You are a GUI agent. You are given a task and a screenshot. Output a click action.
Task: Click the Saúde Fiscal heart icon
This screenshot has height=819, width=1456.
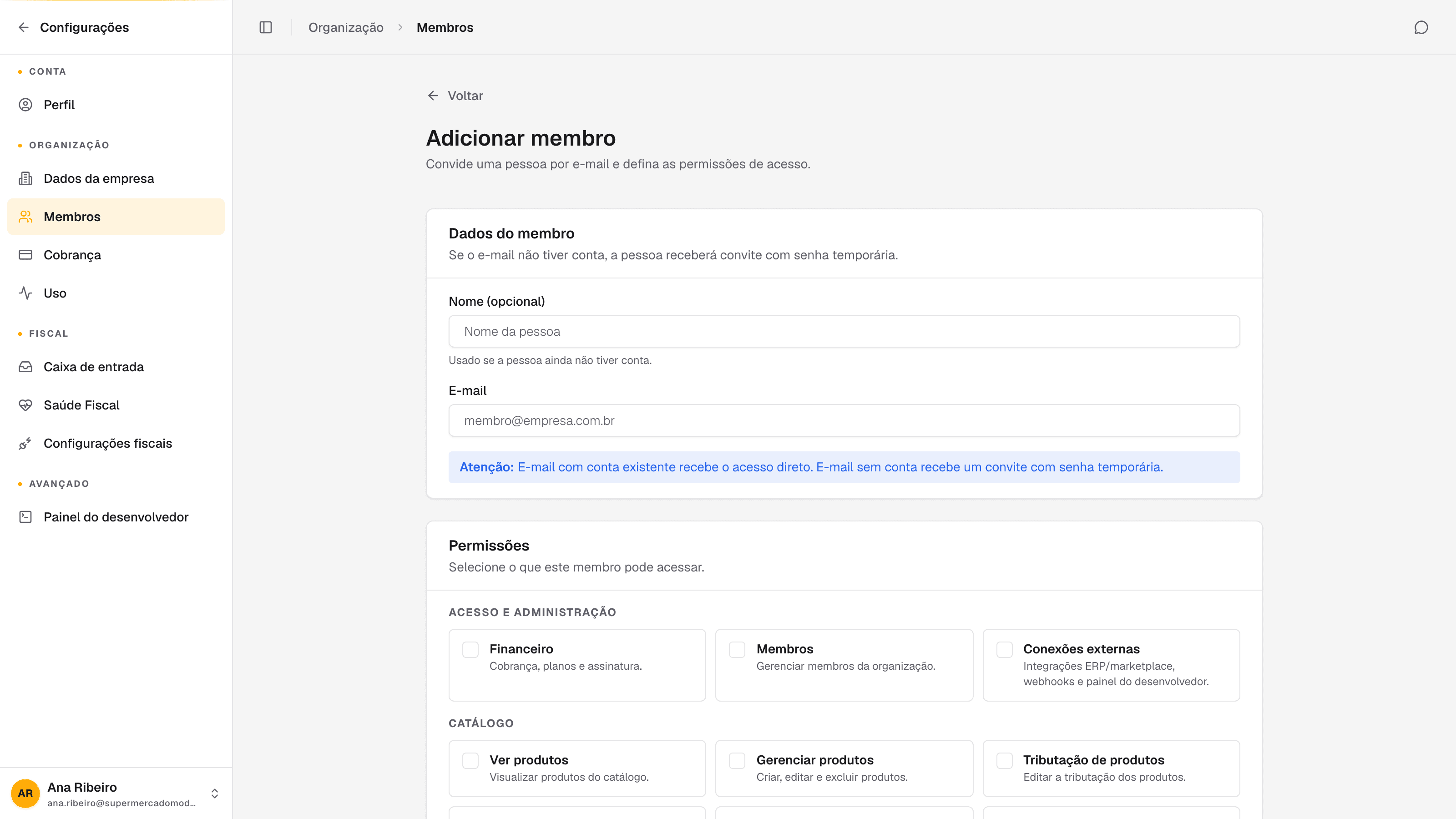point(25,405)
